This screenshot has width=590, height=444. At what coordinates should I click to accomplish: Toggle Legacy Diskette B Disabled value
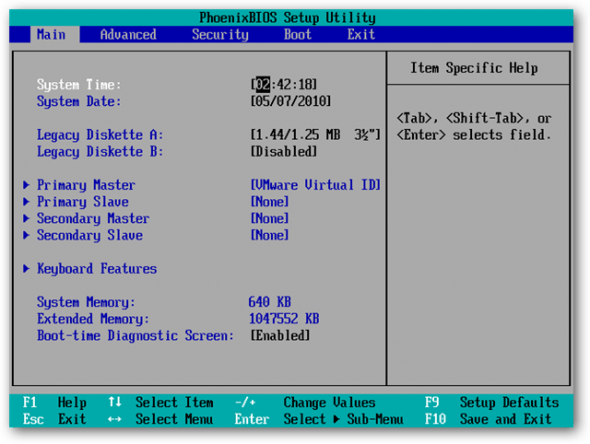coord(284,152)
